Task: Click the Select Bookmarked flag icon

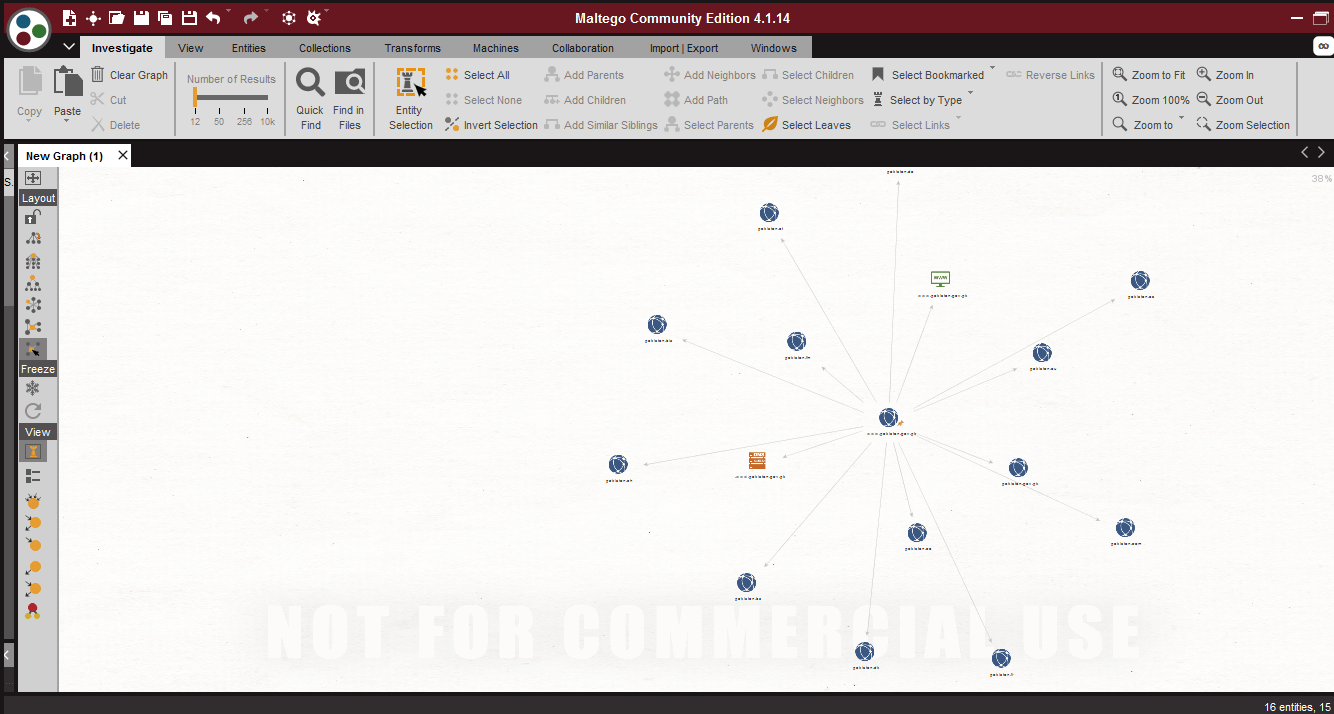Action: coord(878,75)
